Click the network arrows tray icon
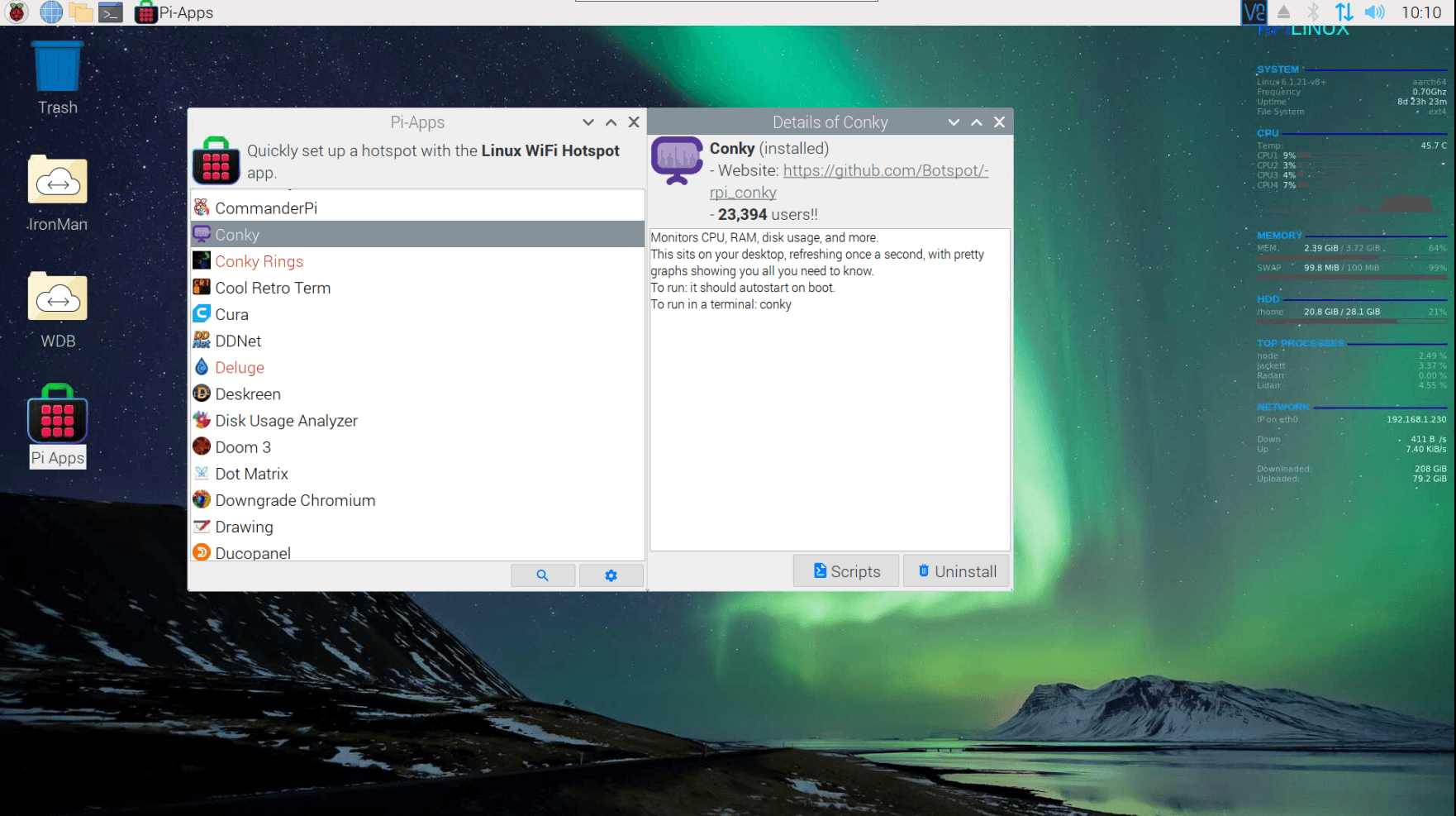This screenshot has width=1456, height=816. pyautogui.click(x=1344, y=12)
